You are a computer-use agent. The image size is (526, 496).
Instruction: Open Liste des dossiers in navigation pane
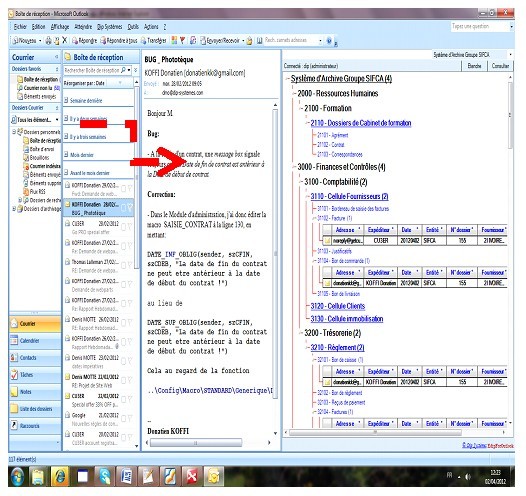pyautogui.click(x=35, y=409)
